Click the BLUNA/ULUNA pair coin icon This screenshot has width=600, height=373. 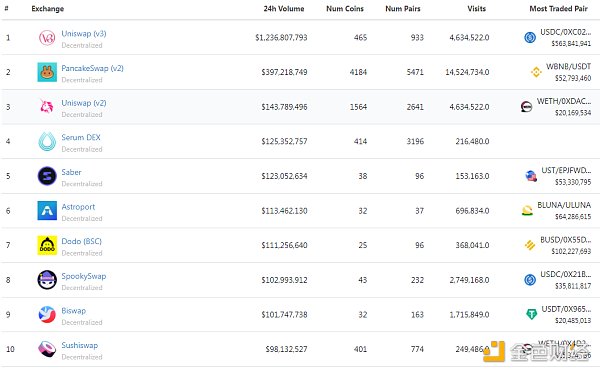[x=527, y=210]
